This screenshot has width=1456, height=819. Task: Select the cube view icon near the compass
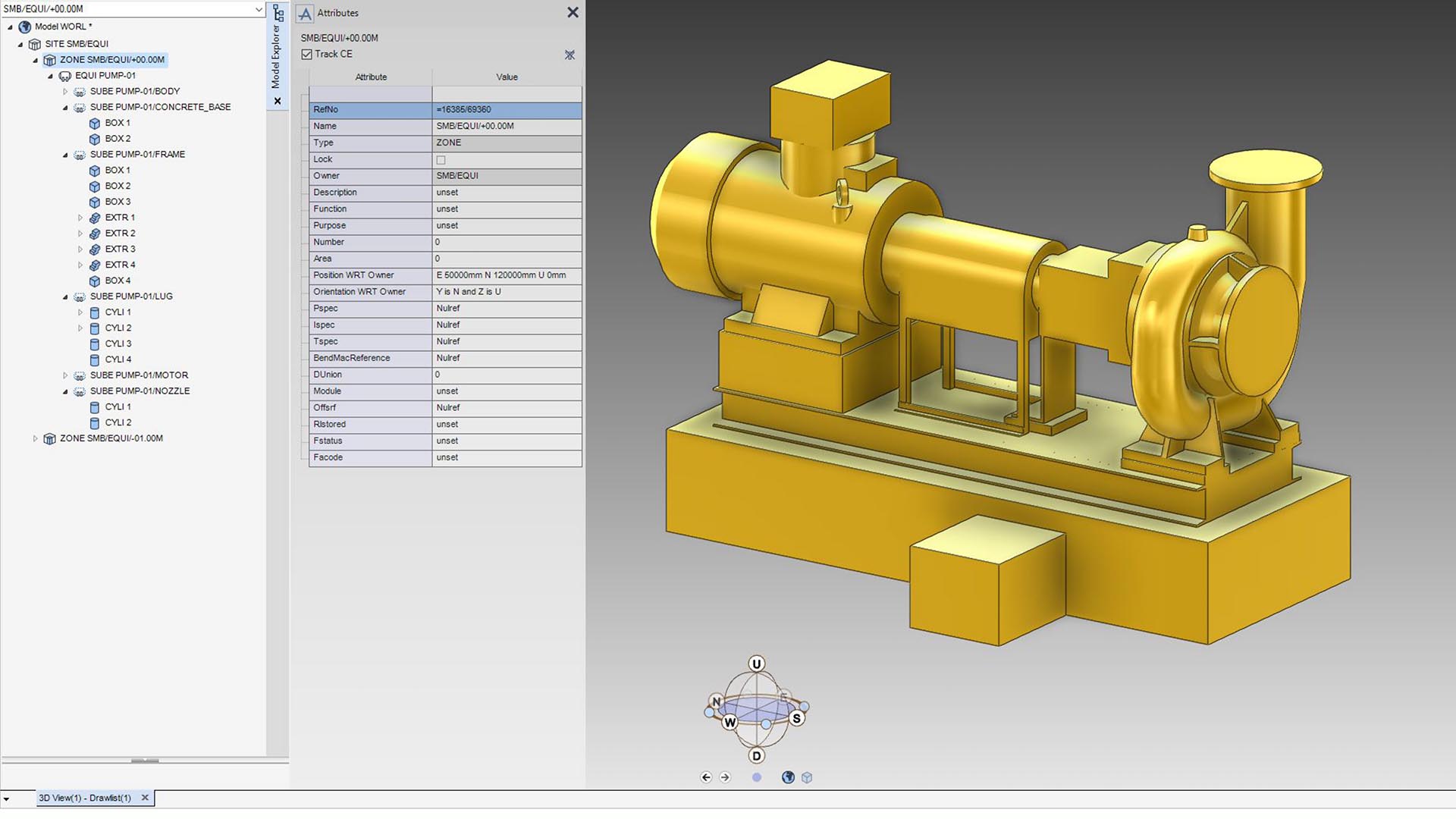[x=807, y=777]
